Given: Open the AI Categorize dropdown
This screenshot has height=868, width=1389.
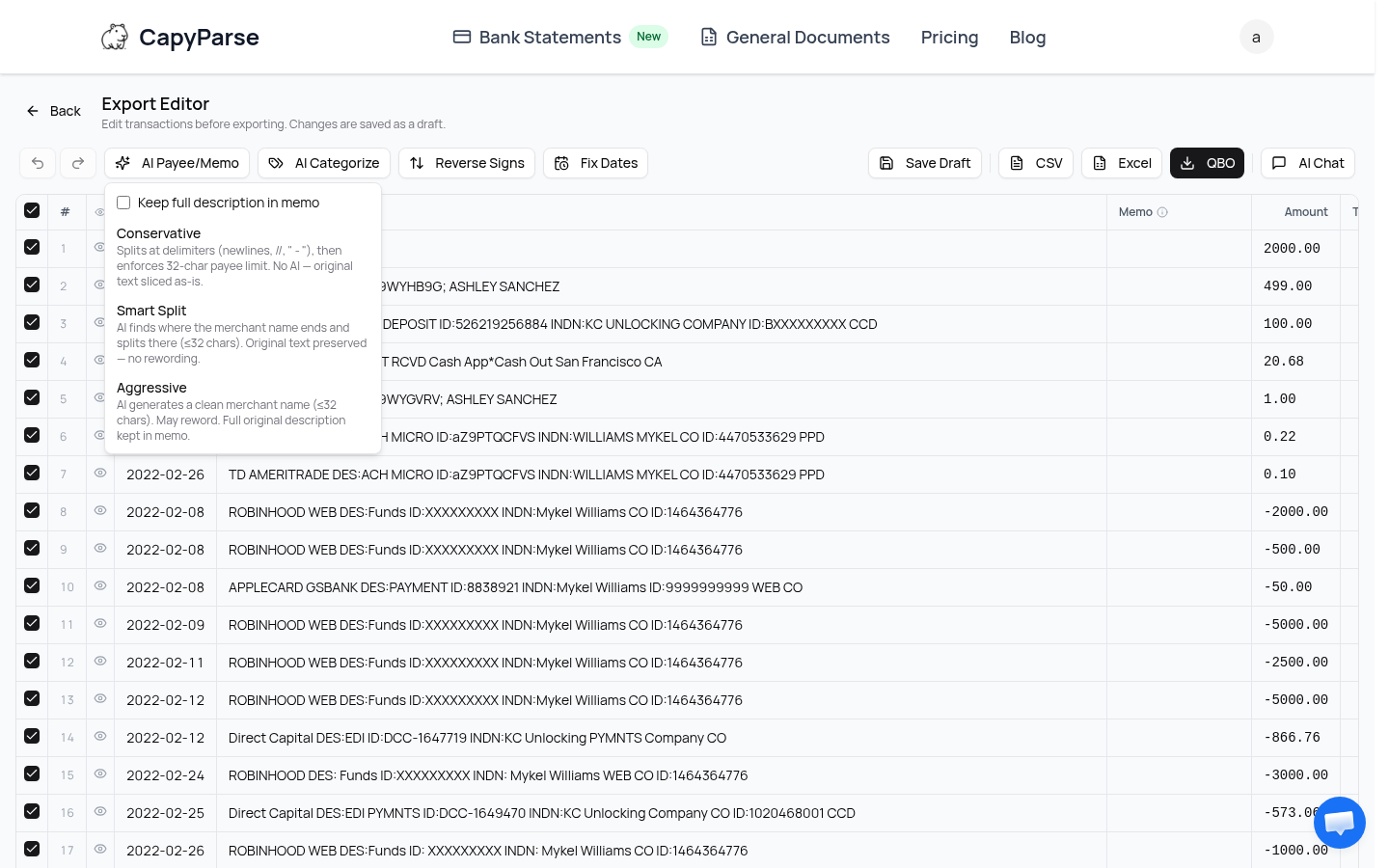Looking at the screenshot, I should click(x=323, y=163).
